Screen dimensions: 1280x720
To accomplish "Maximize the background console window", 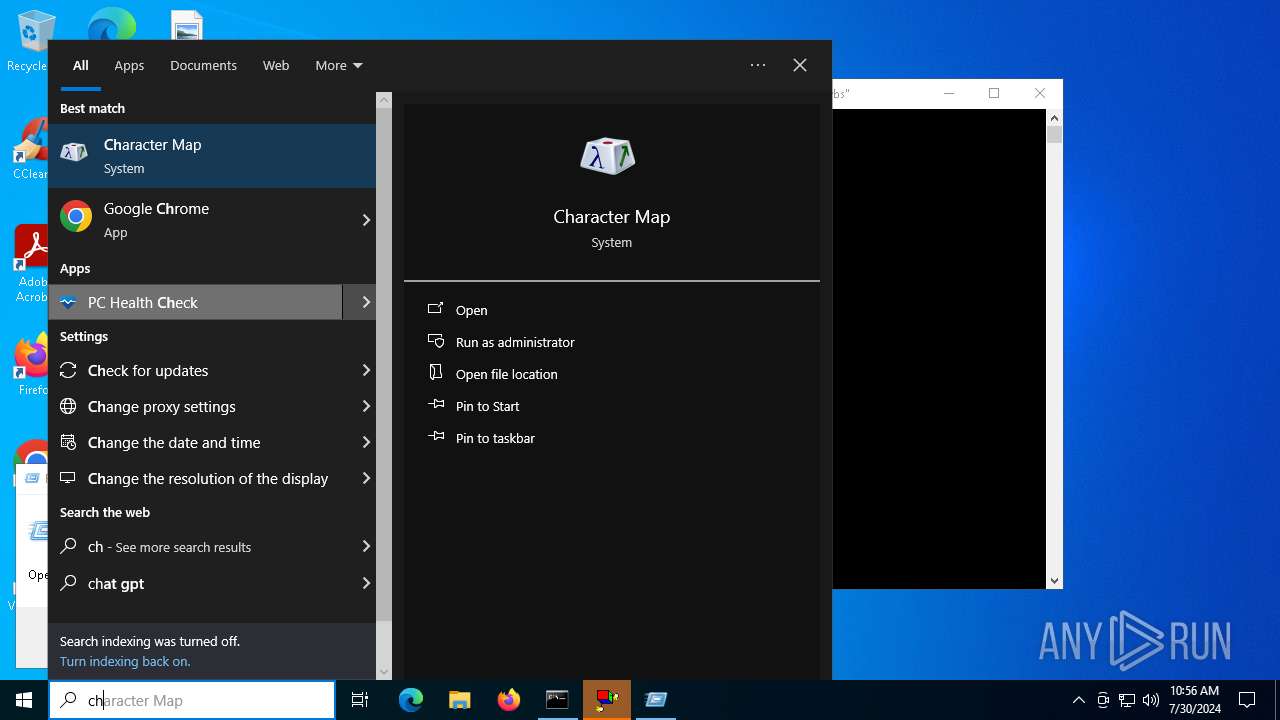I will pos(994,93).
